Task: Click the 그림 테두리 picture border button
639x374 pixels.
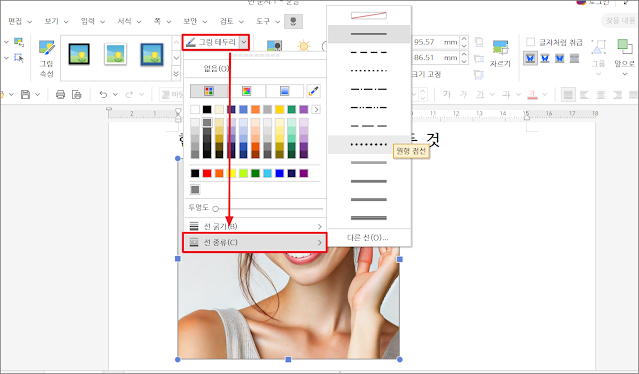Action: [211, 42]
